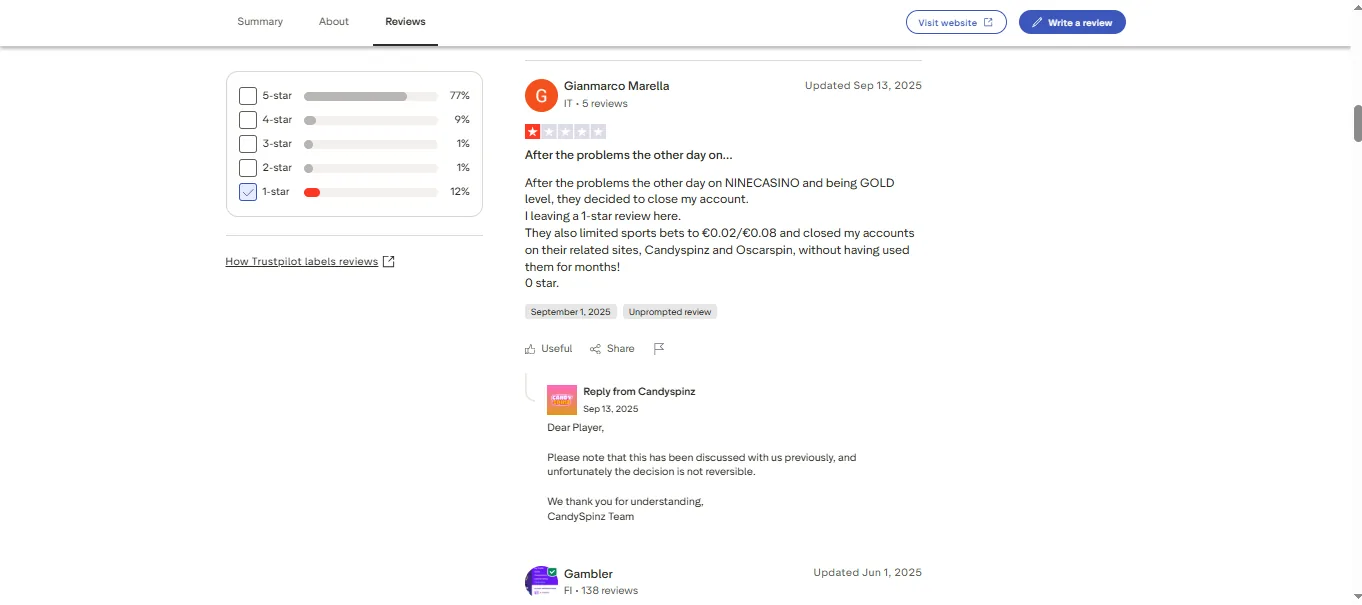Select the Reviews tab
The height and width of the screenshot is (605, 1362).
405,22
